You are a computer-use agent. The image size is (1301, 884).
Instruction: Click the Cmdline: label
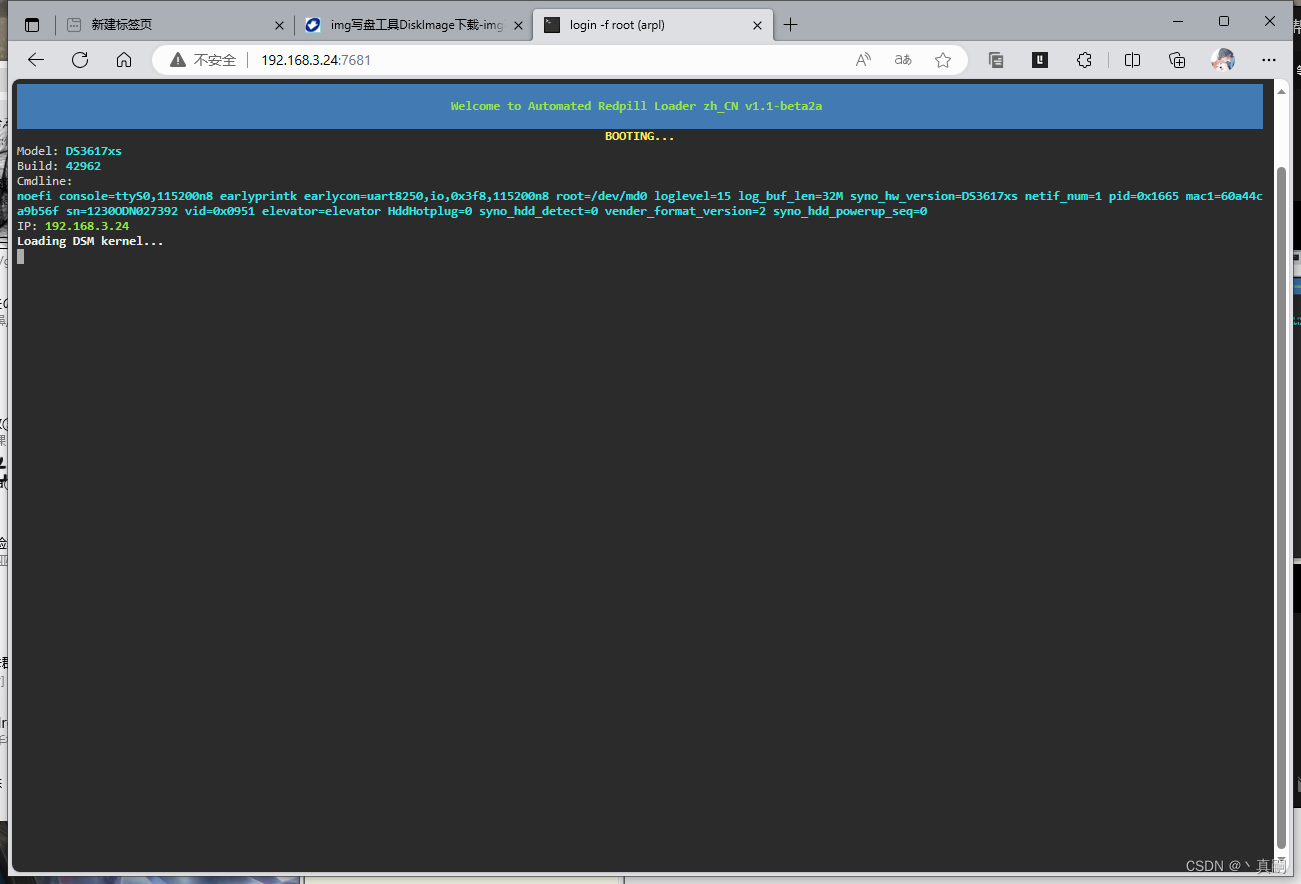[45, 181]
